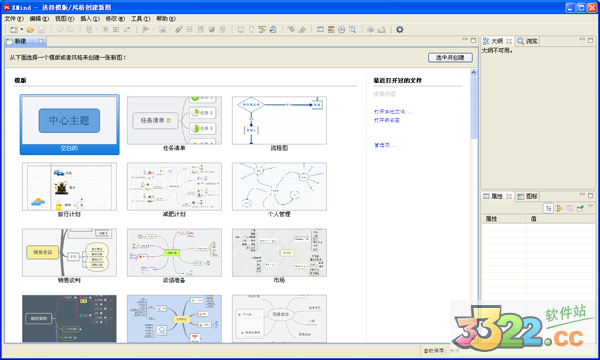Switch to the 浏览 browse tab
Viewport: 600px width, 360px height.
click(527, 41)
